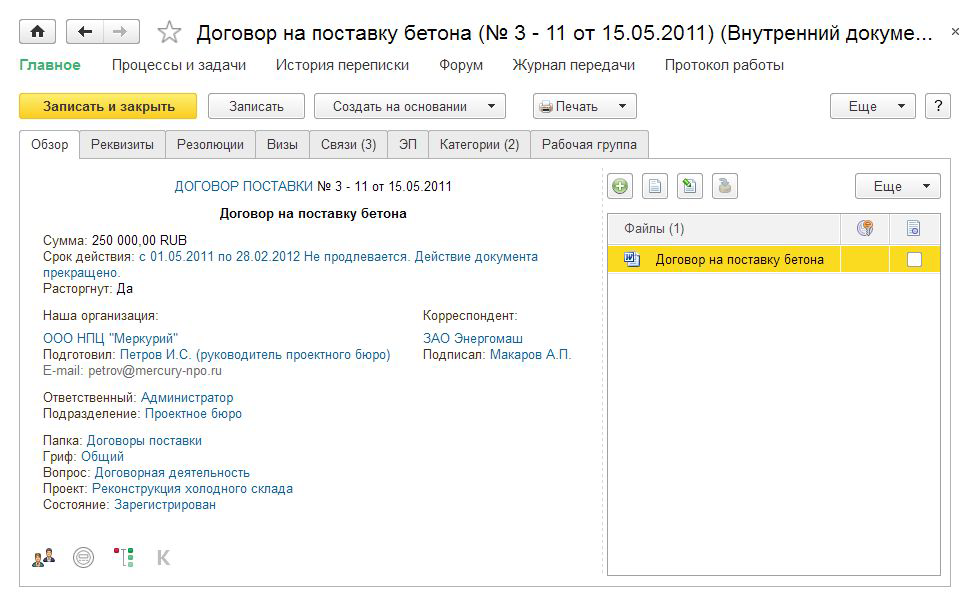Open История переписки section
Screen dimensions: 977x601
click(x=342, y=65)
